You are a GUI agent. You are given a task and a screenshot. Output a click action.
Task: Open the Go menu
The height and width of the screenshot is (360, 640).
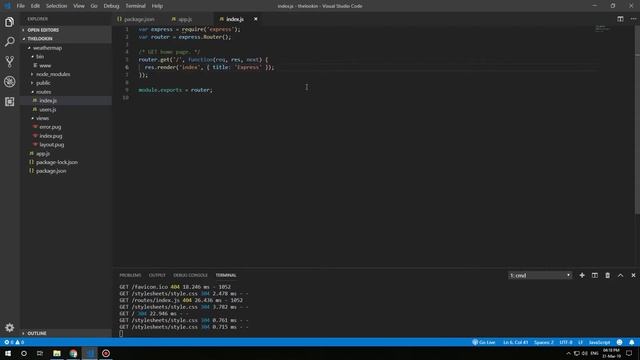[94, 6]
